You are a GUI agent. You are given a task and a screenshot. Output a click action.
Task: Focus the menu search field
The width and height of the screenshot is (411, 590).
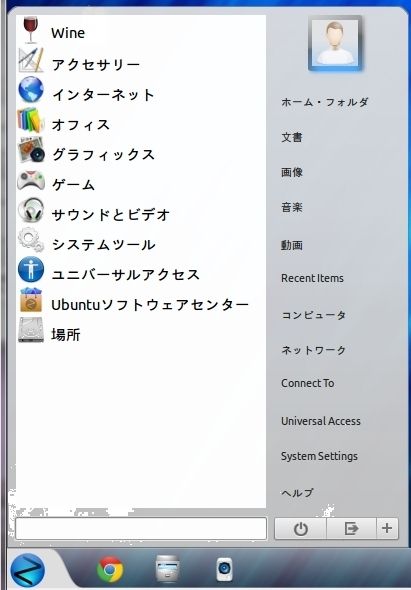(141, 528)
